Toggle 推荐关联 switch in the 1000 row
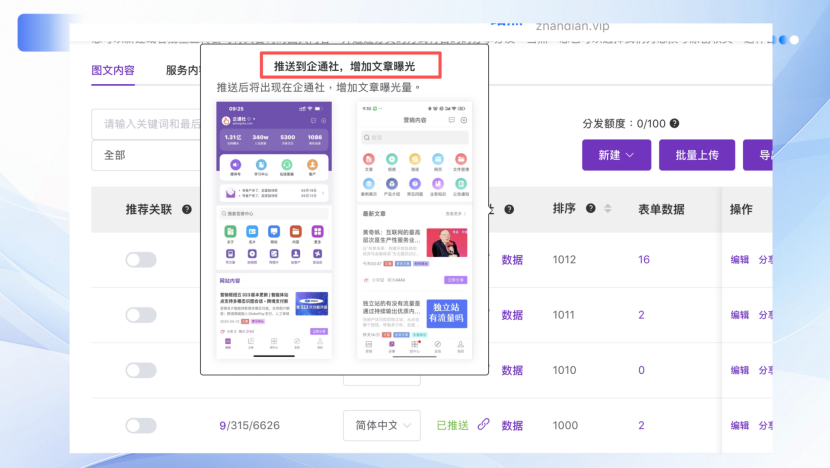The image size is (830, 468). (x=141, y=425)
